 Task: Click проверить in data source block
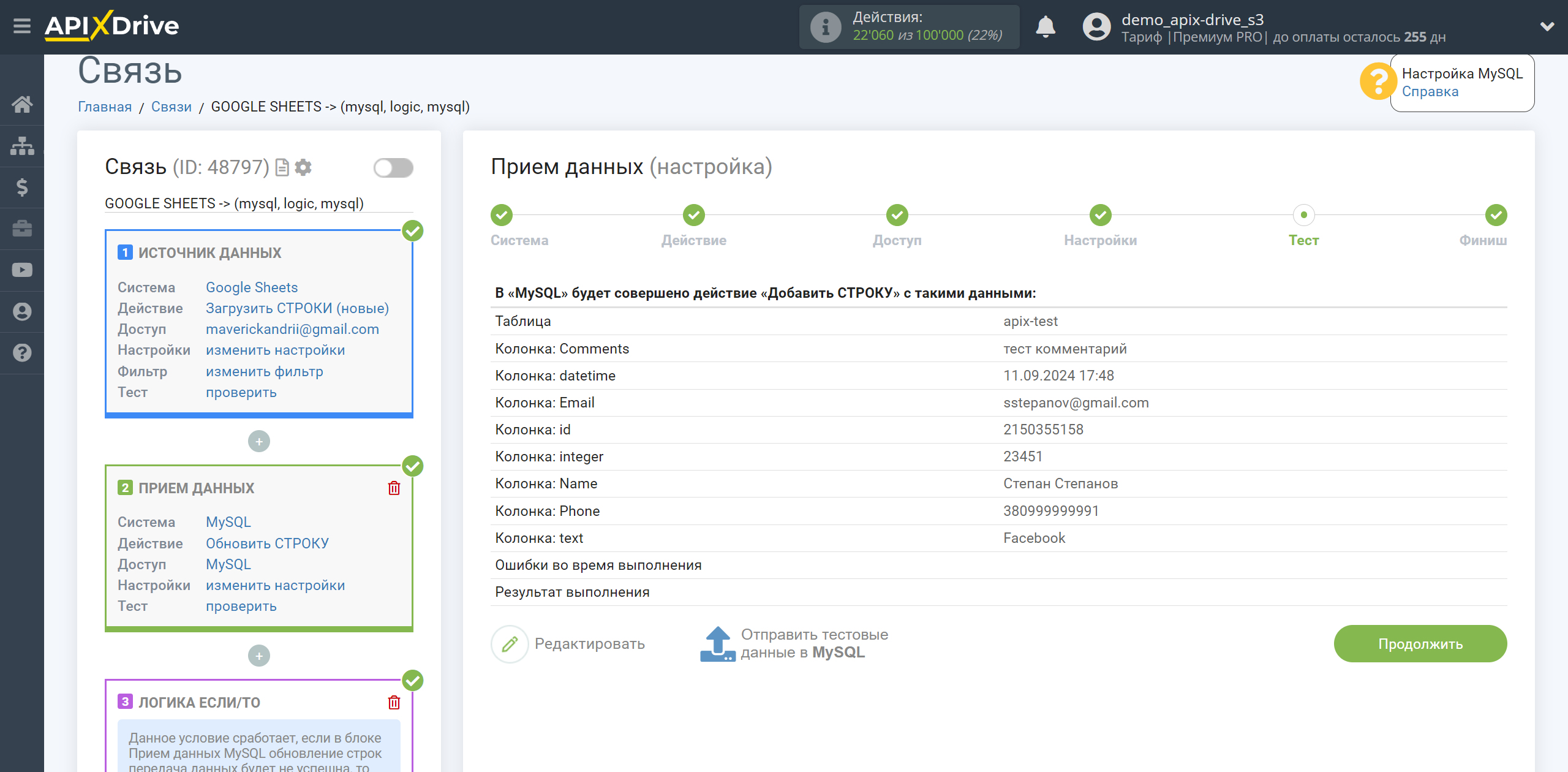[x=241, y=392]
